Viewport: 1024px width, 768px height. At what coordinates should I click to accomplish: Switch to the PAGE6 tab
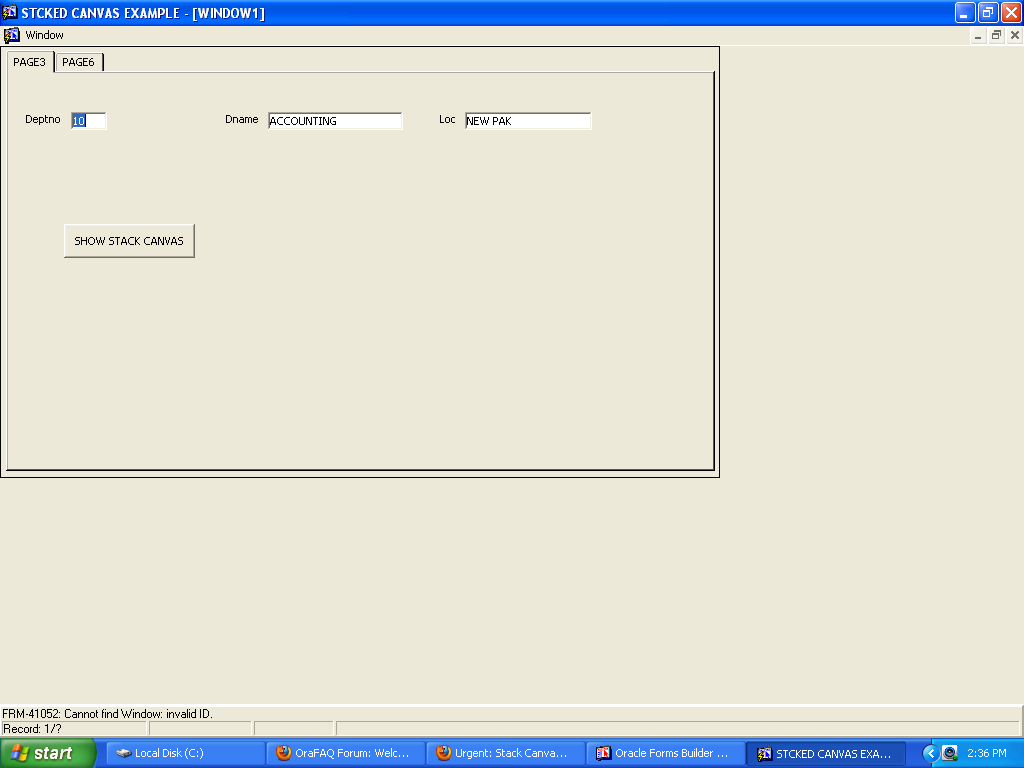[x=78, y=62]
